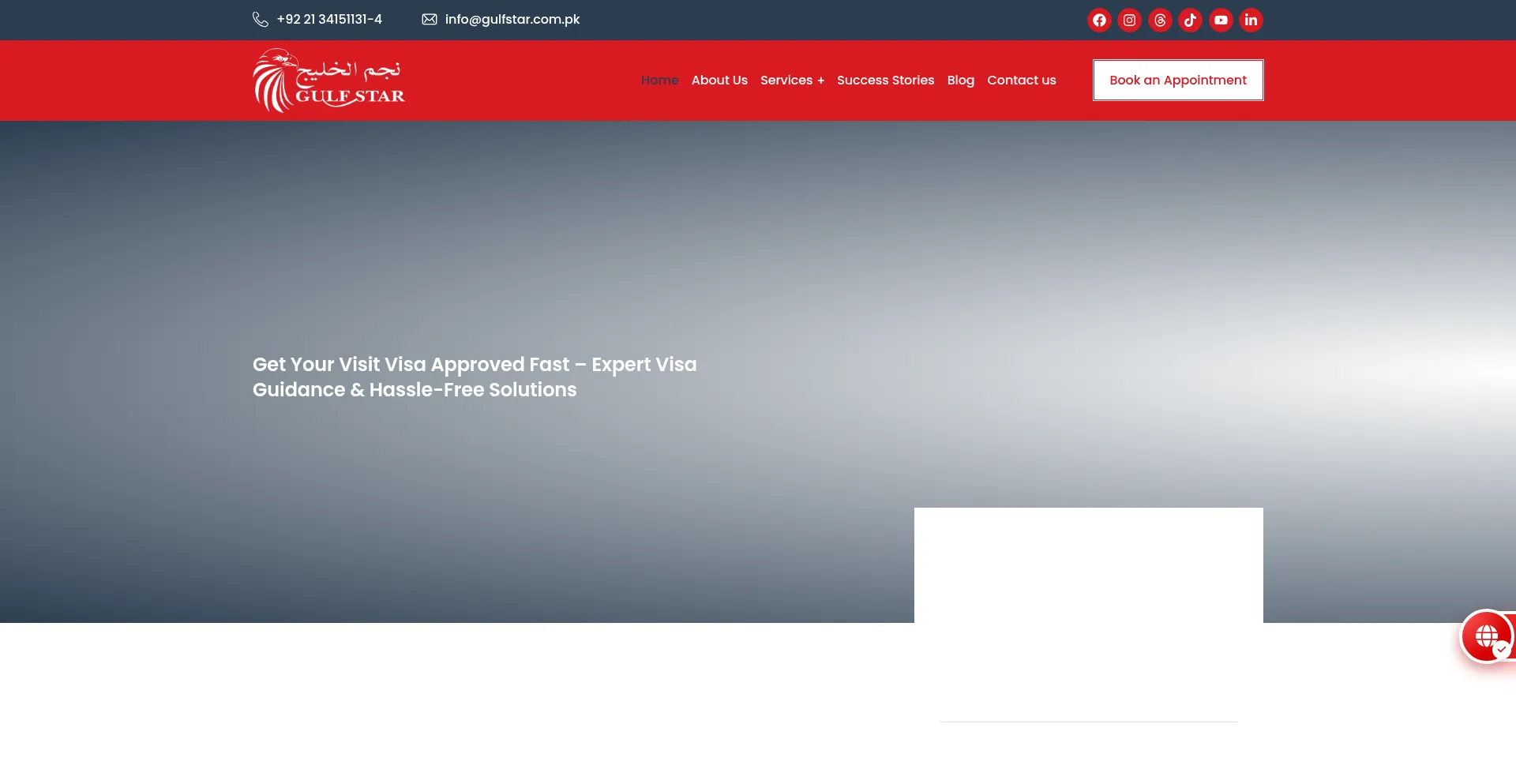
Task: Open the Blog page
Action: (961, 80)
